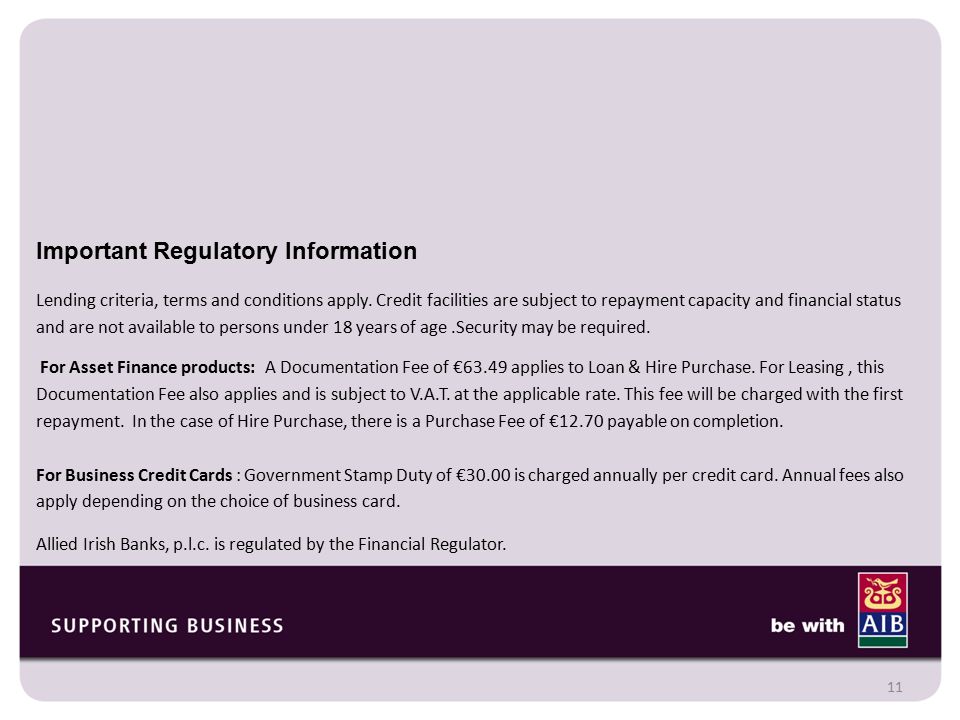Select the Important Regulatory Information heading

click(x=227, y=251)
